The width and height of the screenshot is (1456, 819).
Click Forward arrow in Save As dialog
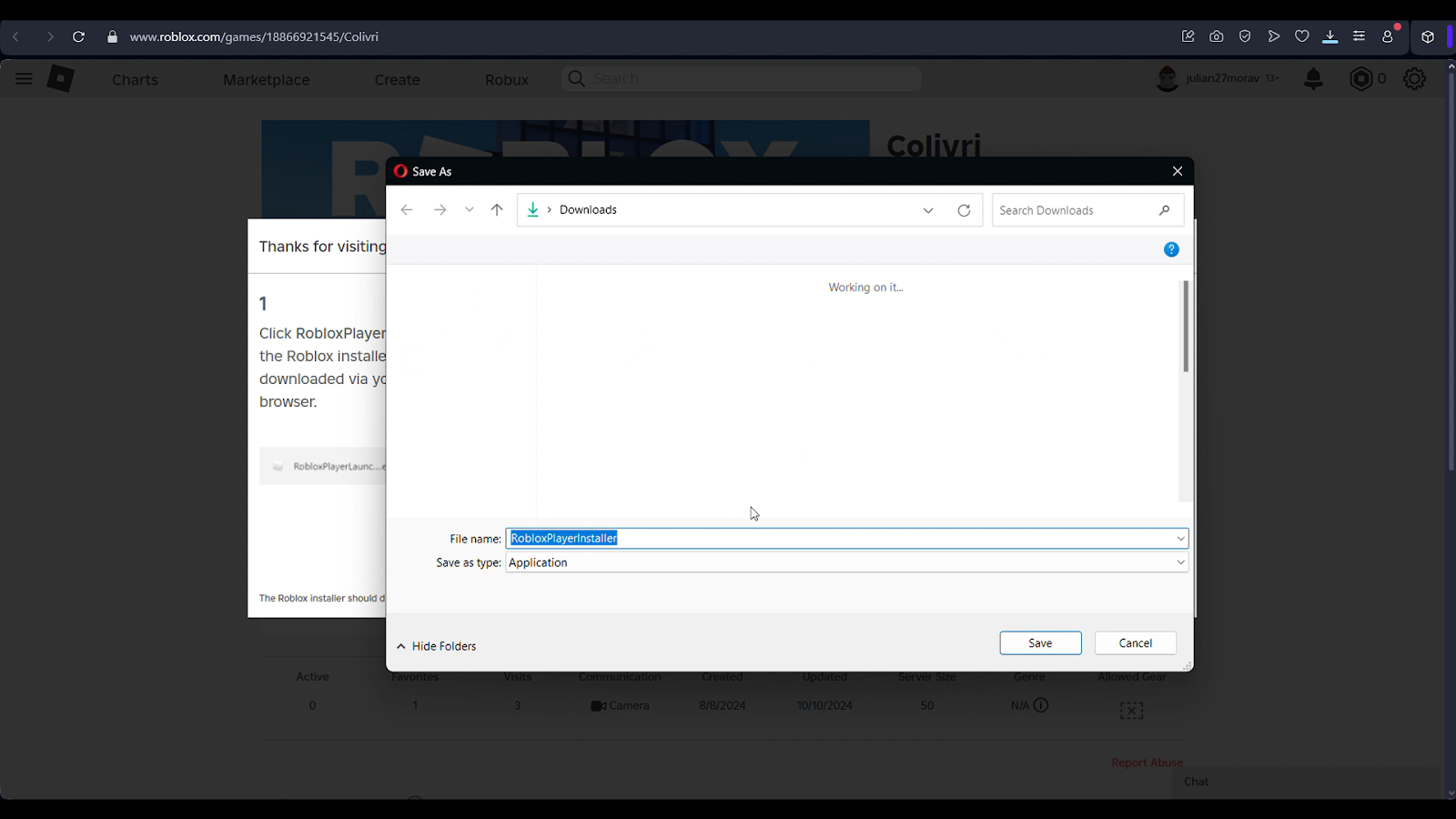pyautogui.click(x=440, y=210)
